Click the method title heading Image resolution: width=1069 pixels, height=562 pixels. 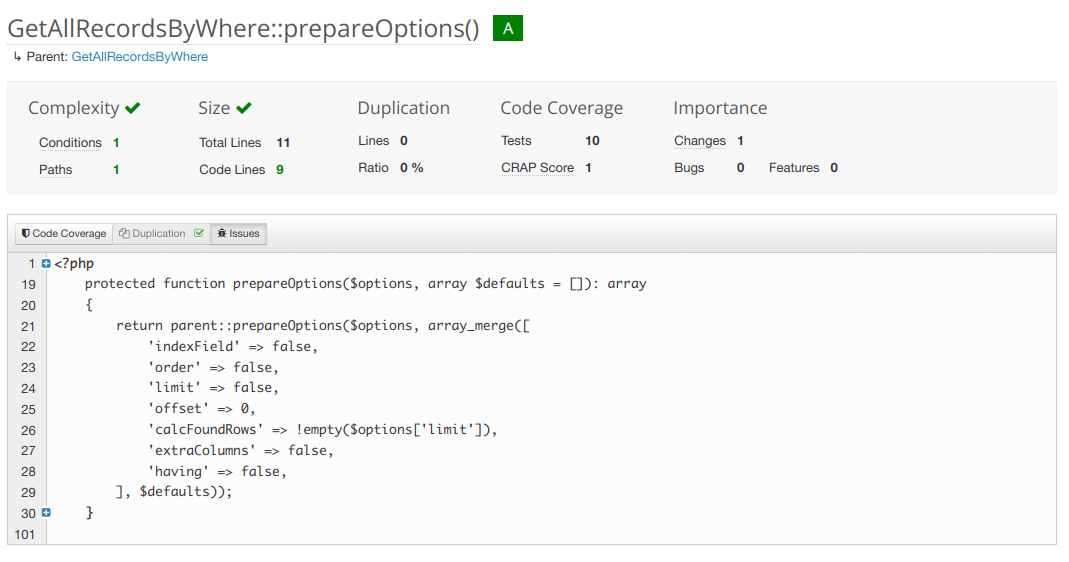[243, 29]
